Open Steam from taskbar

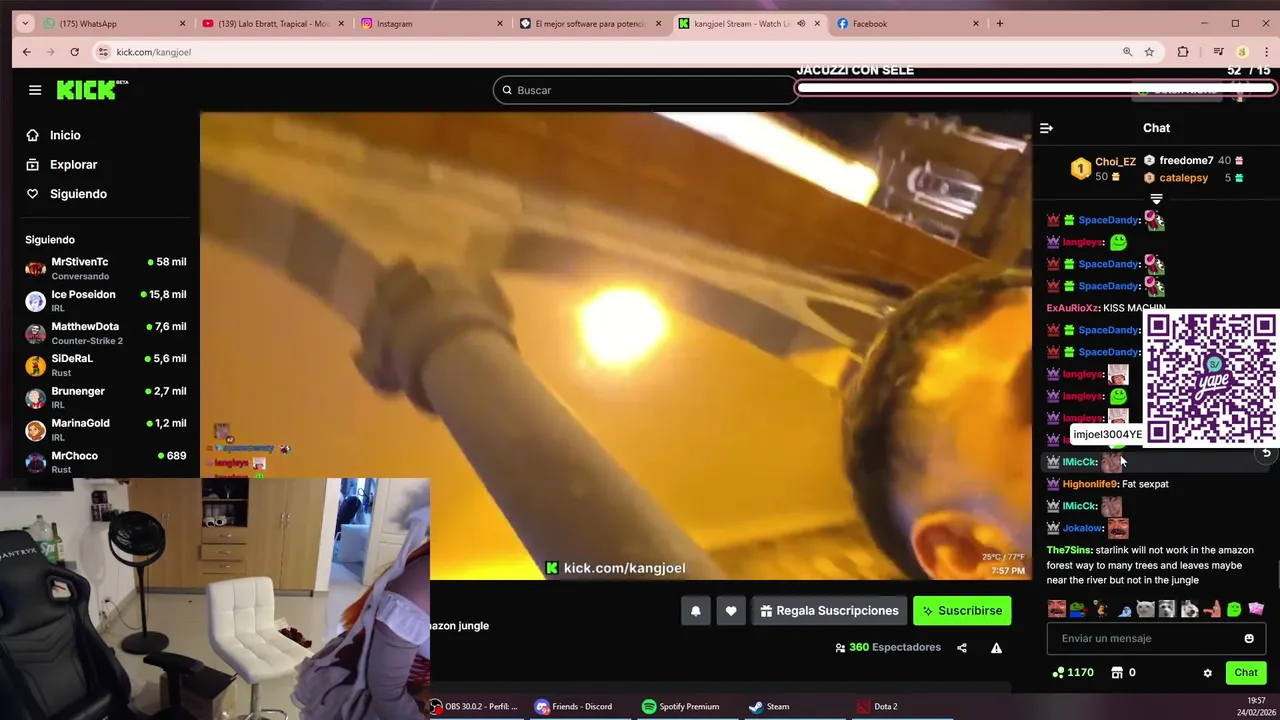tap(770, 707)
